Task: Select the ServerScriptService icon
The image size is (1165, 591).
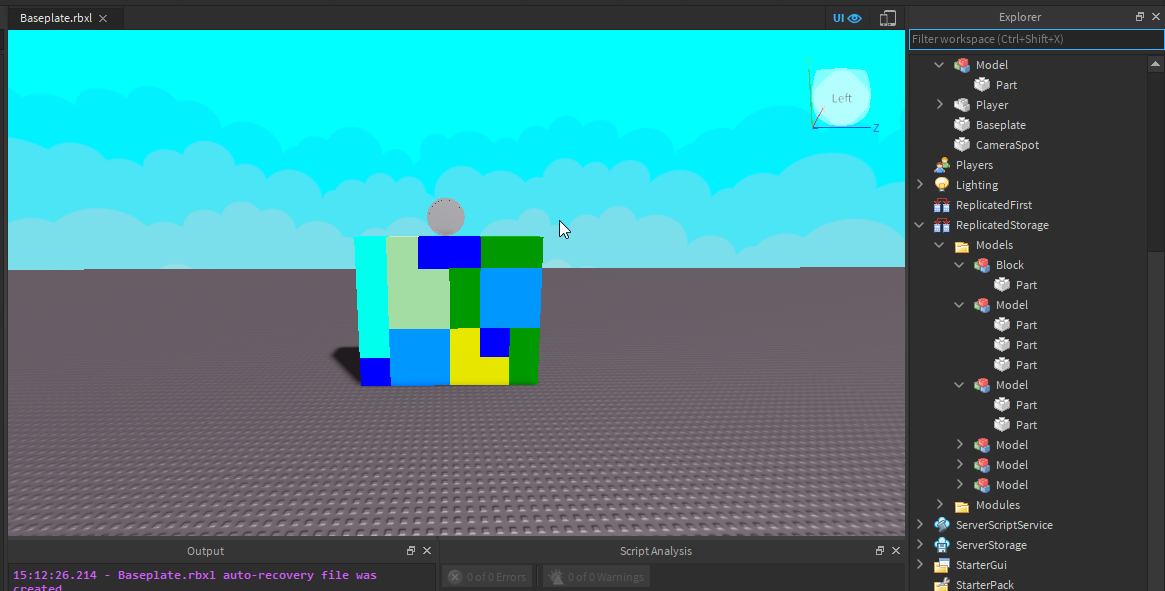Action: (941, 524)
